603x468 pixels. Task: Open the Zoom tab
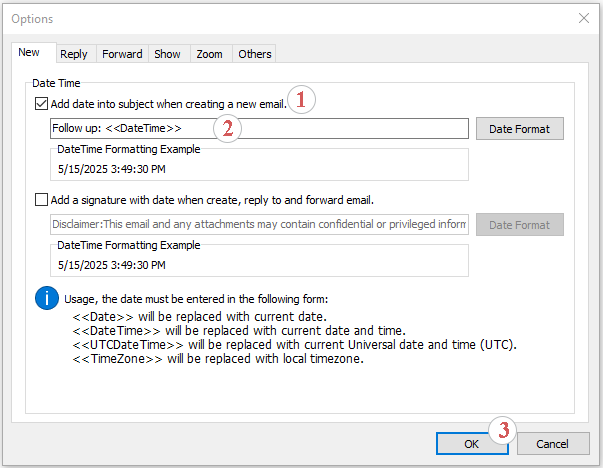(210, 54)
